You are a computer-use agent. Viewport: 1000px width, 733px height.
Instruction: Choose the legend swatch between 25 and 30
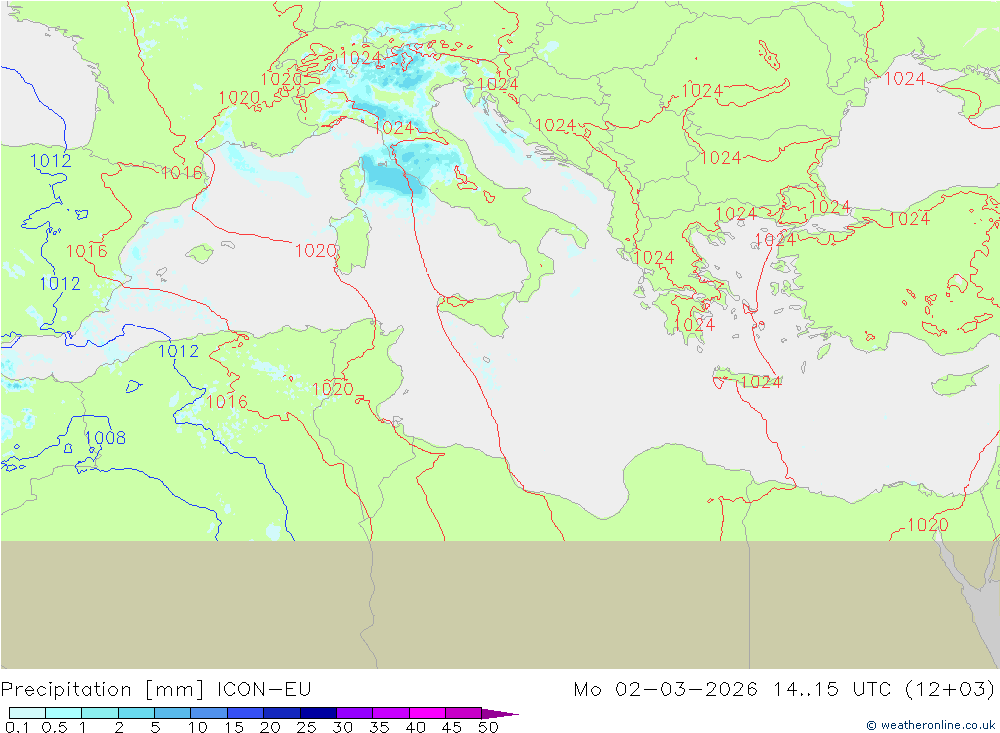point(318,713)
